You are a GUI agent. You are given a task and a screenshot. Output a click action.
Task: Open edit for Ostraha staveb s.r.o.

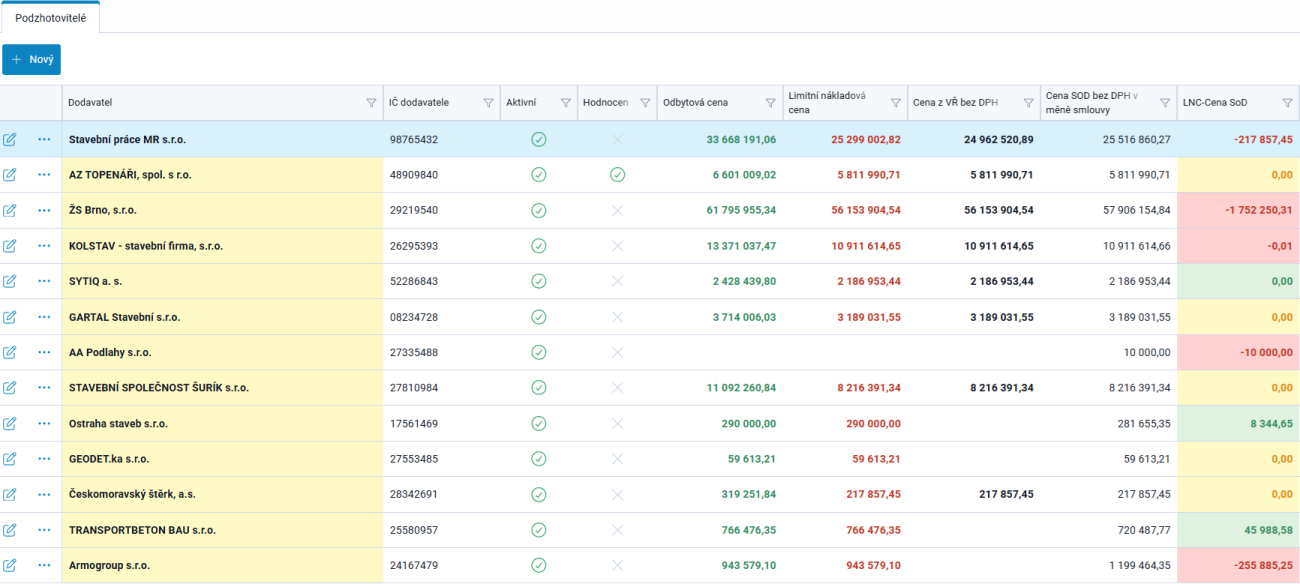[10, 423]
